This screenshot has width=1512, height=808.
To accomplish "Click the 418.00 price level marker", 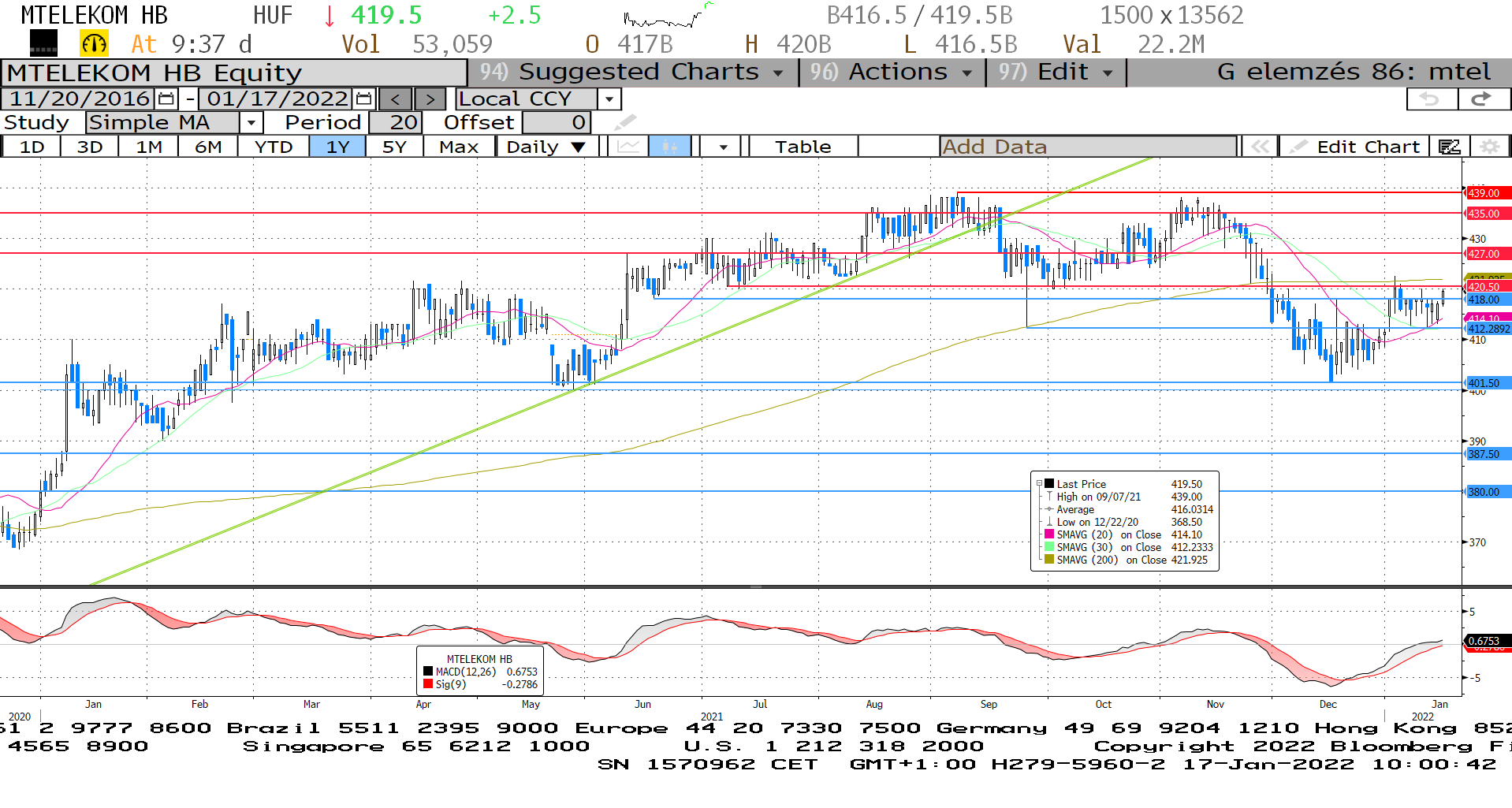I will (1487, 300).
